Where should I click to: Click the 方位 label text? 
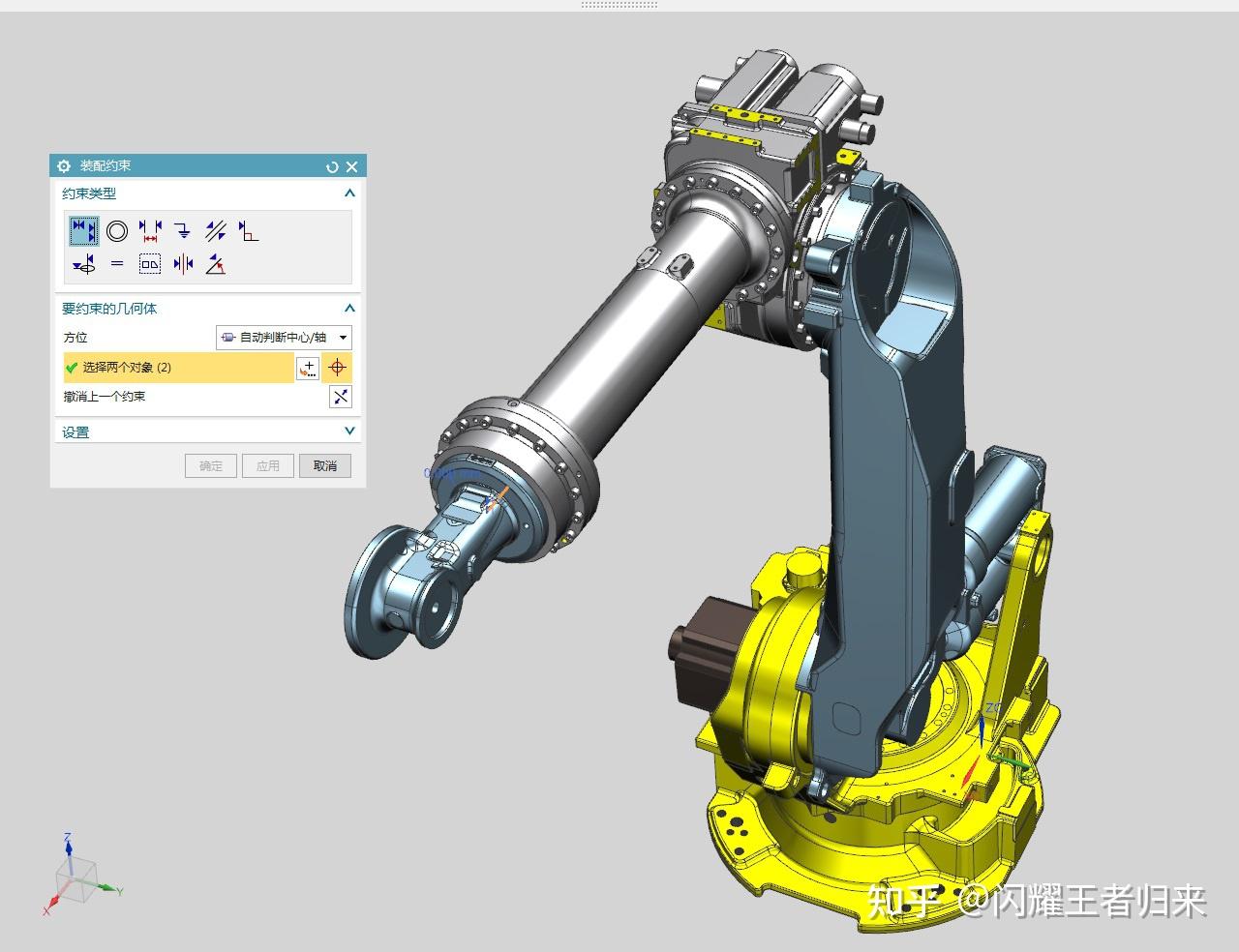(x=76, y=338)
